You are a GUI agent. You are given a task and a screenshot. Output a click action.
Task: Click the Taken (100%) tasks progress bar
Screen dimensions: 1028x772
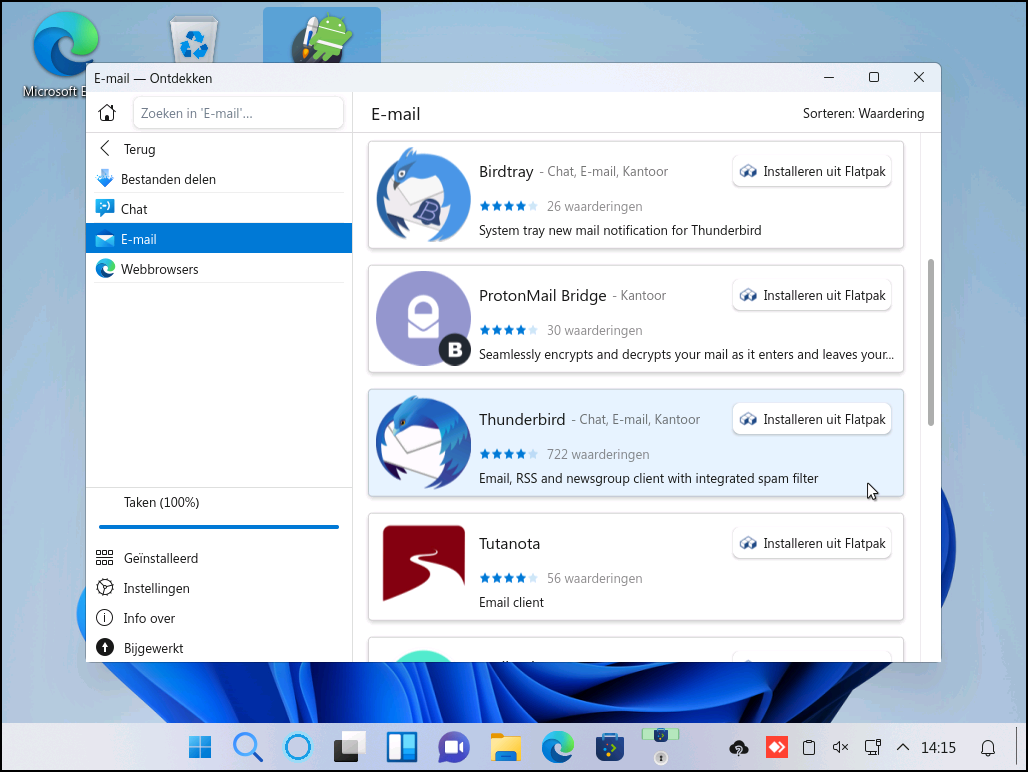[x=219, y=526]
